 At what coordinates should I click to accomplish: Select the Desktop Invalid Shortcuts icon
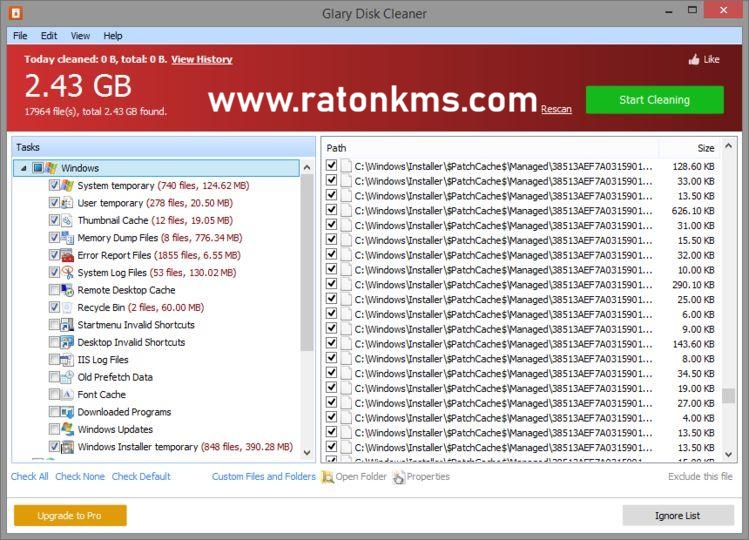click(x=67, y=342)
